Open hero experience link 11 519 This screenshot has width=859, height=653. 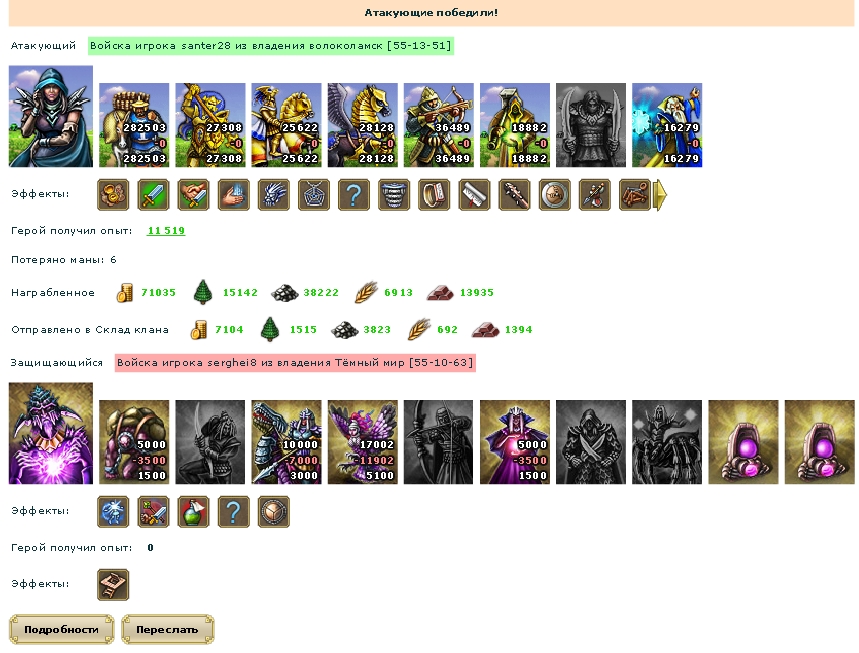click(x=166, y=231)
